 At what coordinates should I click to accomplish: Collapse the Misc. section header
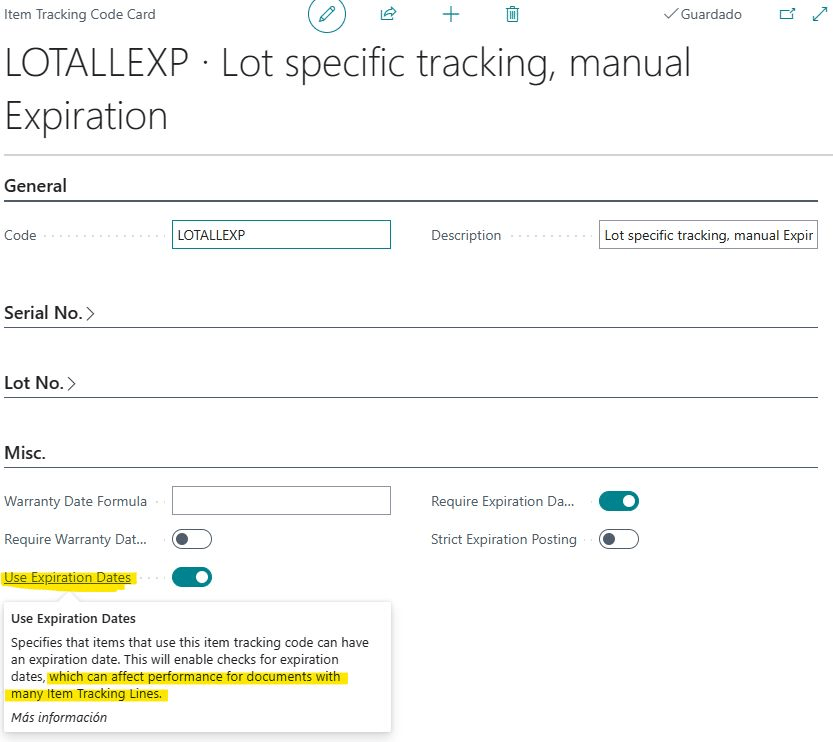(x=25, y=453)
